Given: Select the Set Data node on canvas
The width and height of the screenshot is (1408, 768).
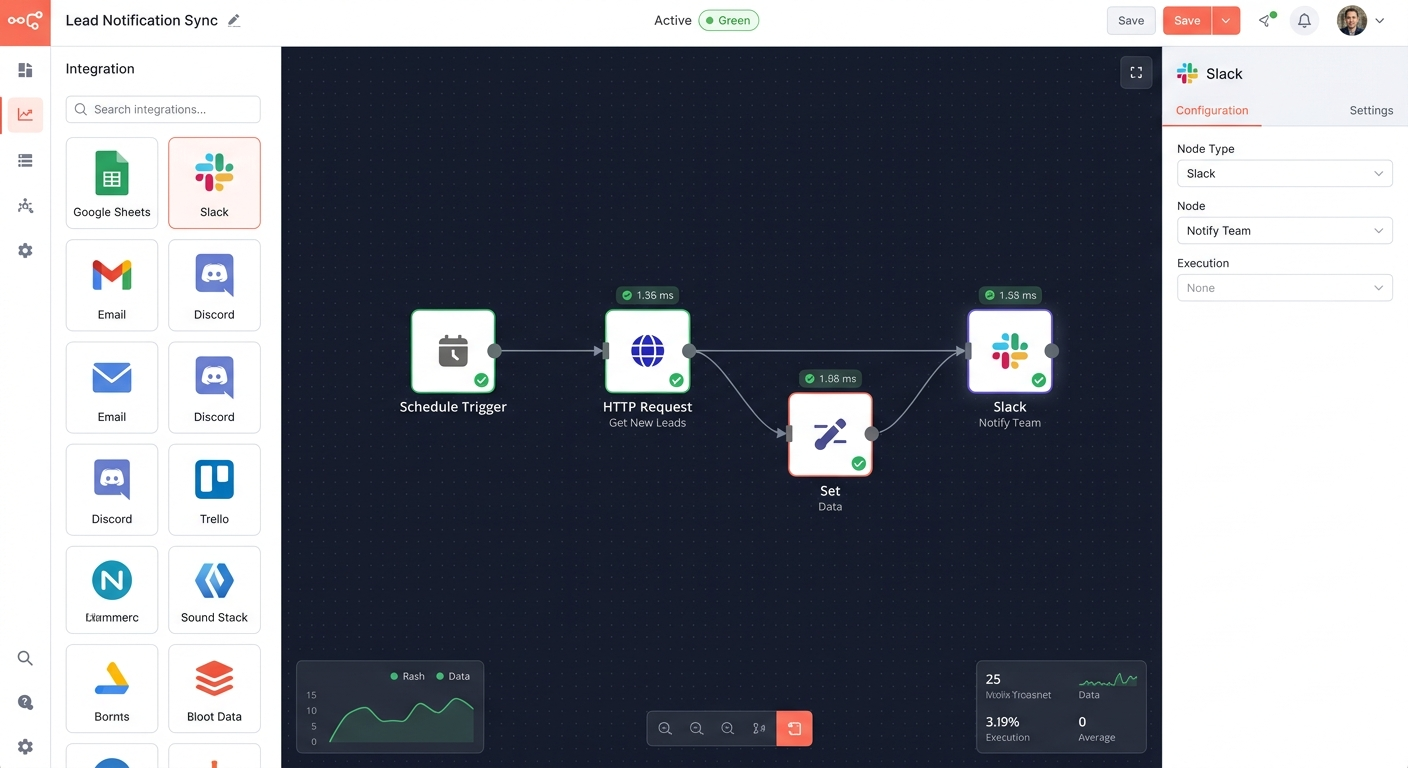Looking at the screenshot, I should click(x=830, y=434).
